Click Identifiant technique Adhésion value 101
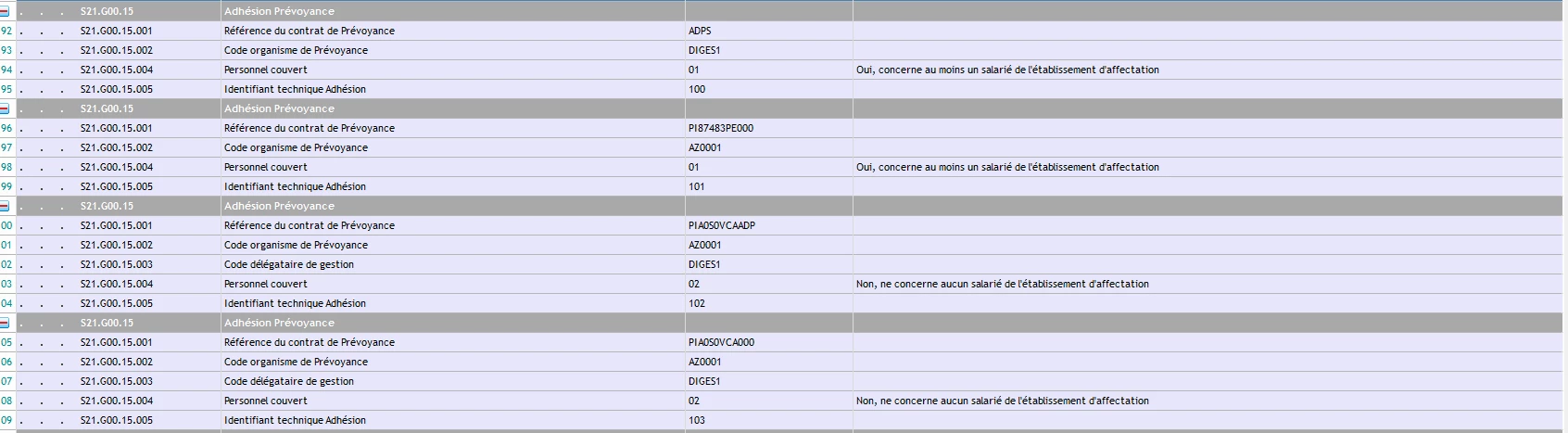 click(697, 186)
